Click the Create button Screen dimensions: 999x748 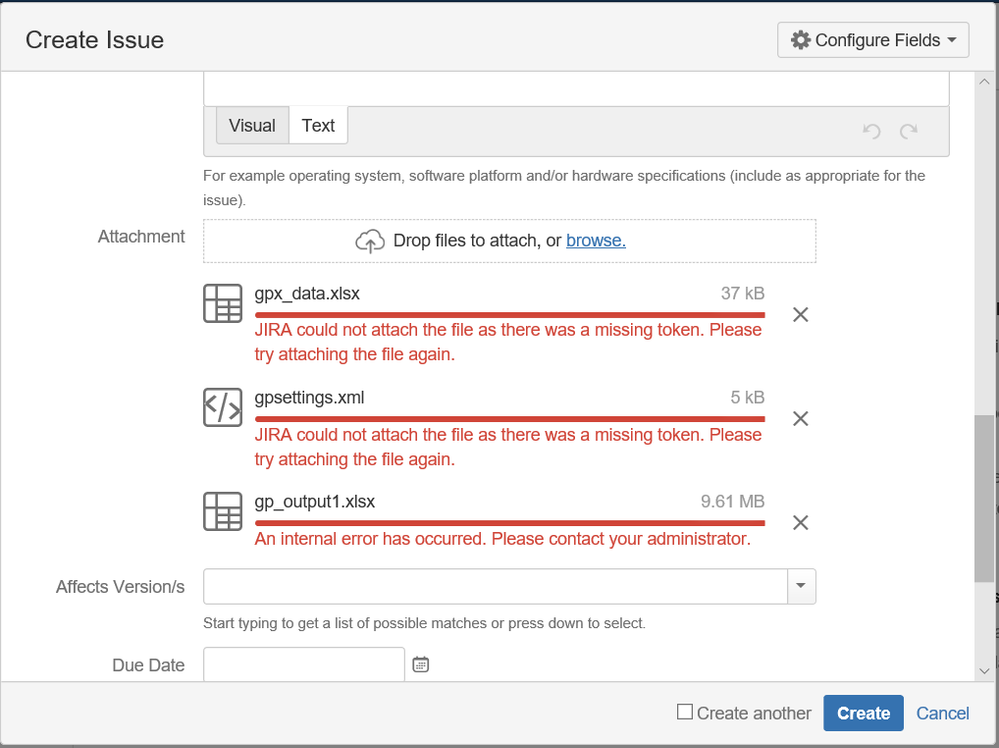[x=862, y=712]
